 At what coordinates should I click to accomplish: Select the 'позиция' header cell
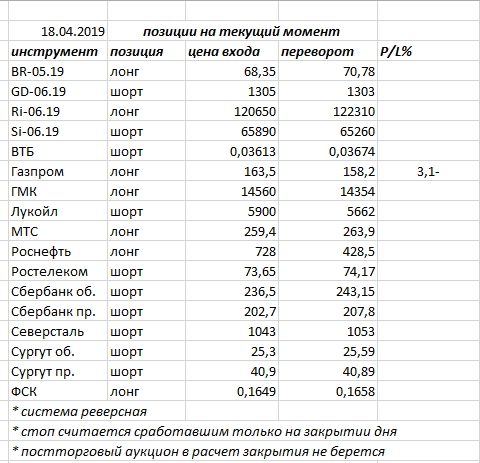click(146, 51)
